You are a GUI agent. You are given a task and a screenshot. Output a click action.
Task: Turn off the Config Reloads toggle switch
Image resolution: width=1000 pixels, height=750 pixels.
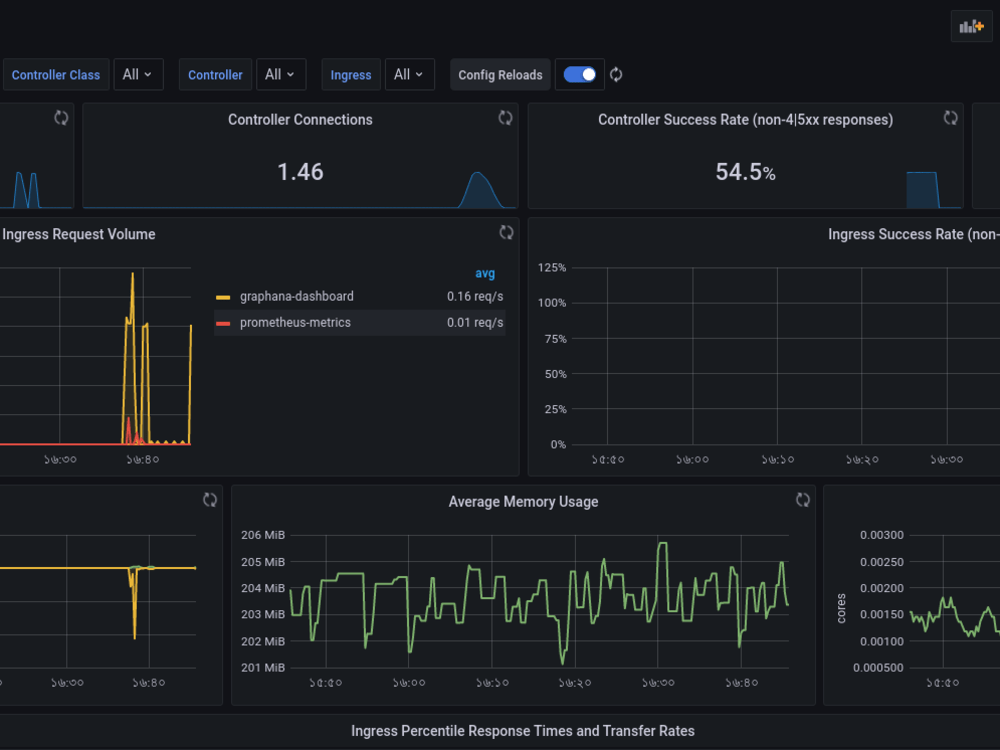click(x=580, y=74)
